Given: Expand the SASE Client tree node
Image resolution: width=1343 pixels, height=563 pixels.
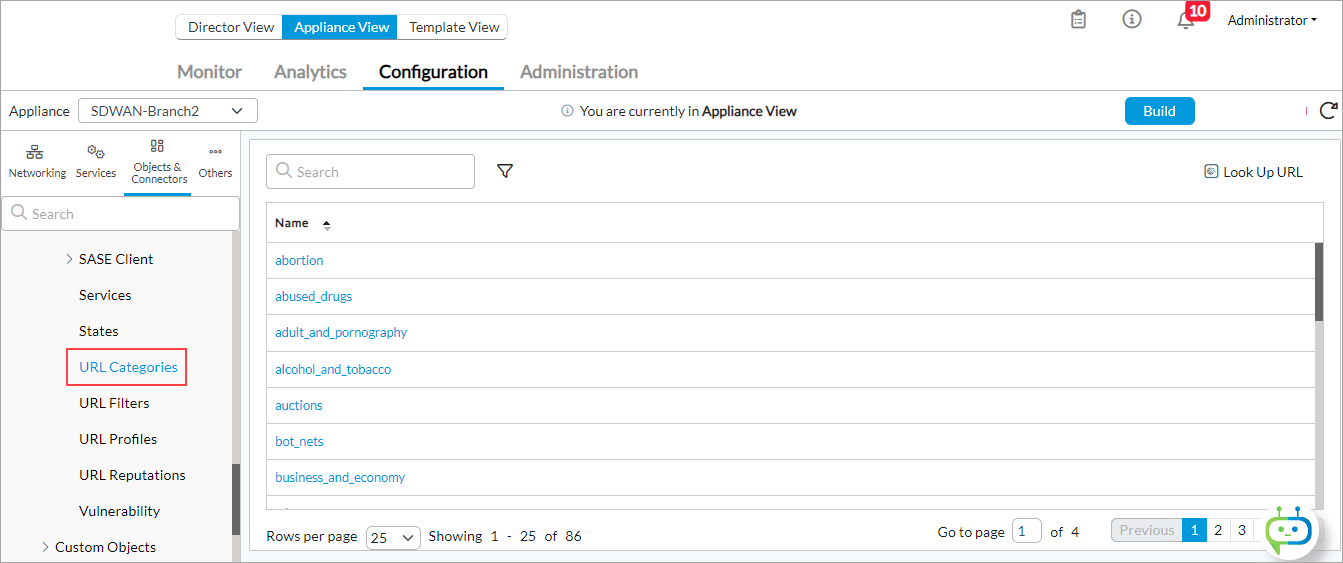Looking at the screenshot, I should coord(69,259).
